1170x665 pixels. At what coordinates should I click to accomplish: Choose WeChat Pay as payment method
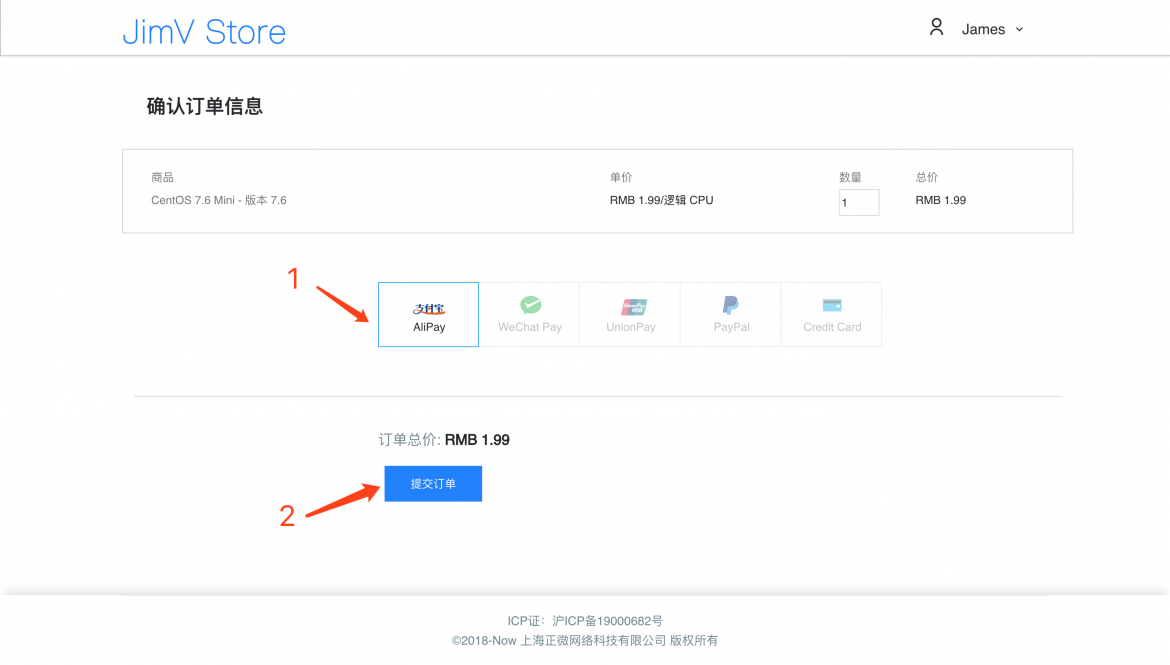529,314
